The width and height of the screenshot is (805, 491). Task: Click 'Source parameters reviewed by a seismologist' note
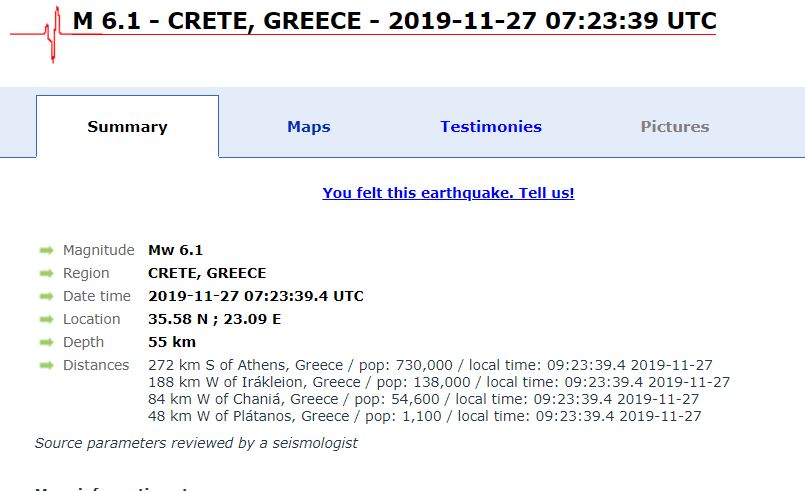click(196, 443)
